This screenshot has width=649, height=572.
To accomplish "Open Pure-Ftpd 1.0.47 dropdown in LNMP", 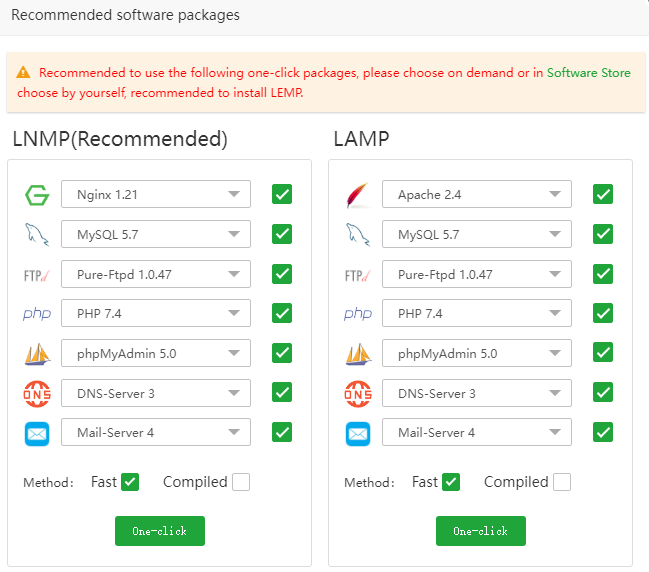I will [x=156, y=274].
